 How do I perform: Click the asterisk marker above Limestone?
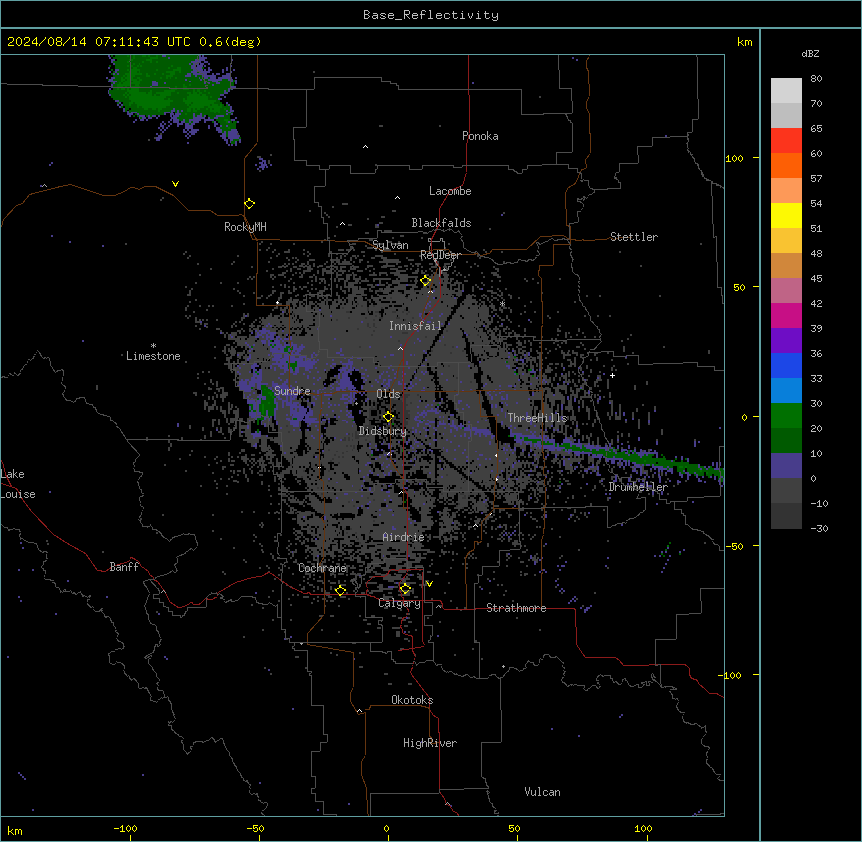pos(153,346)
